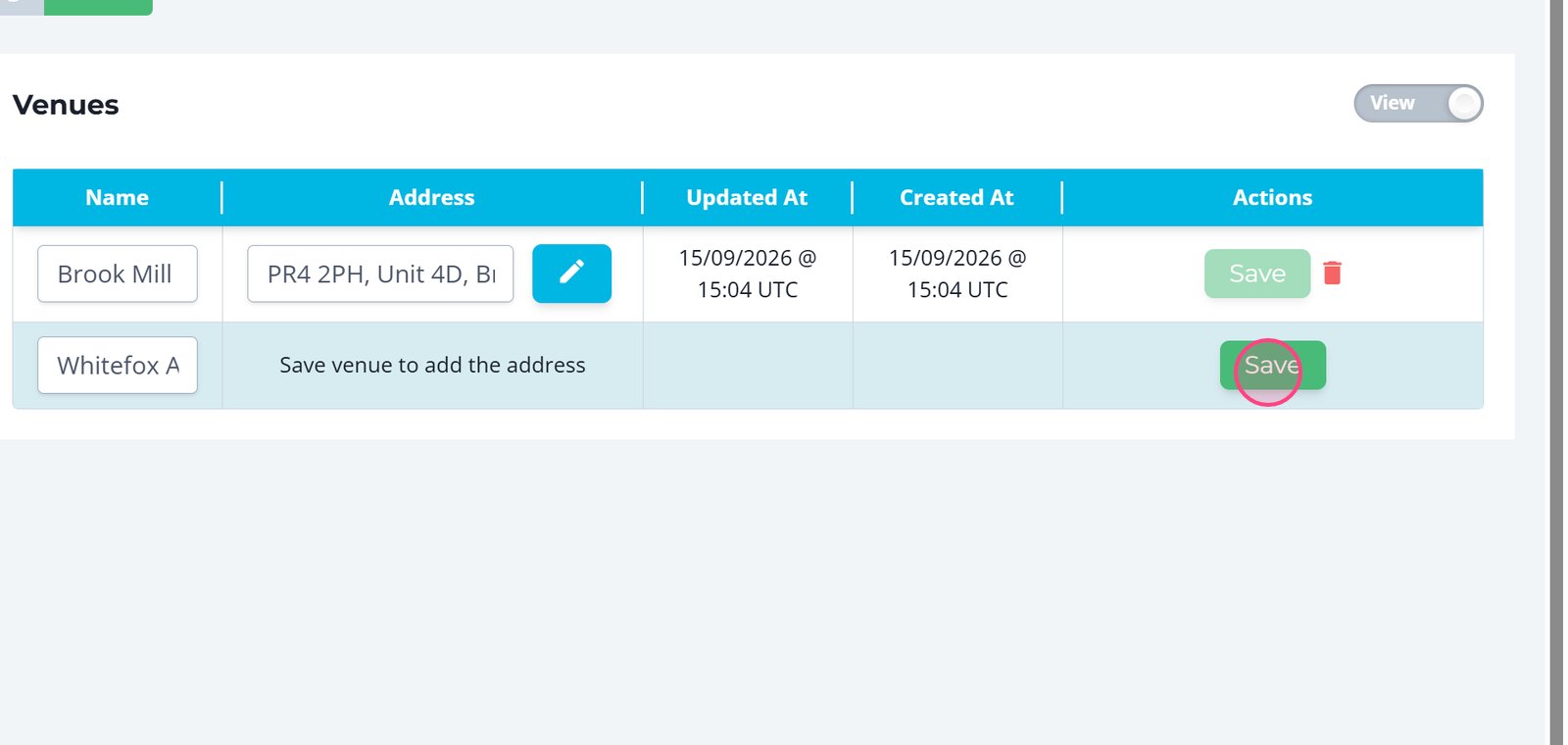Click the Actions column header
This screenshot has width=1568, height=745.
(1272, 197)
